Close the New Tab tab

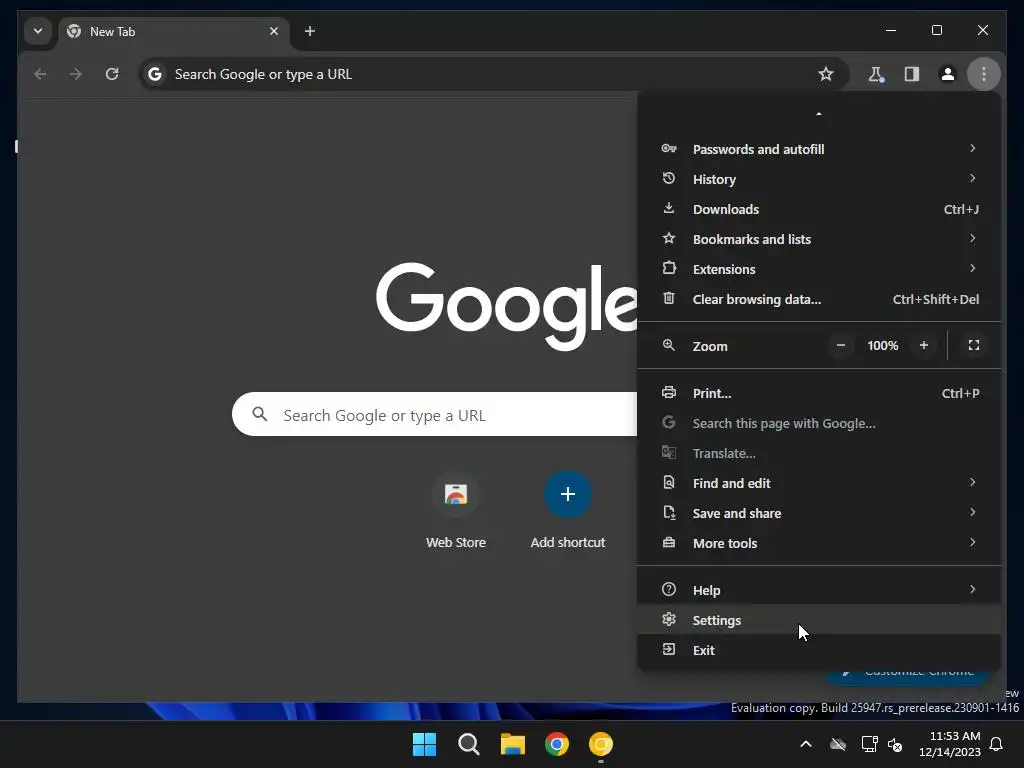click(274, 31)
